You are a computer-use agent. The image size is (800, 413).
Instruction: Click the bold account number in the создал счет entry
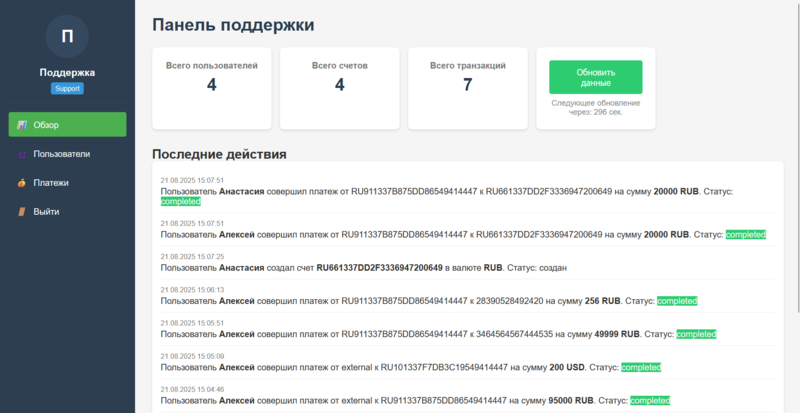[x=380, y=268]
